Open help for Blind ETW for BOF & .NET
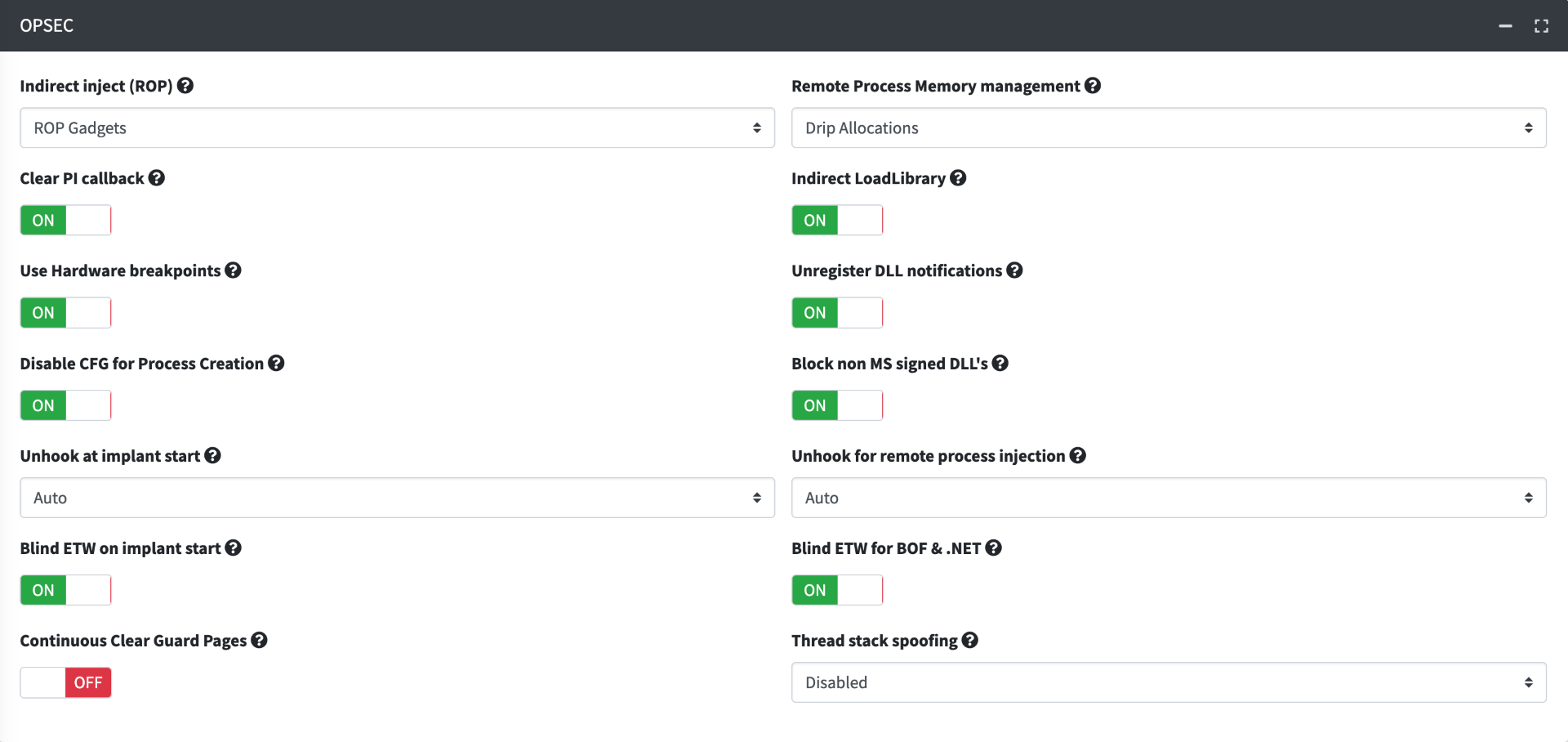This screenshot has width=1568, height=742. [x=994, y=548]
